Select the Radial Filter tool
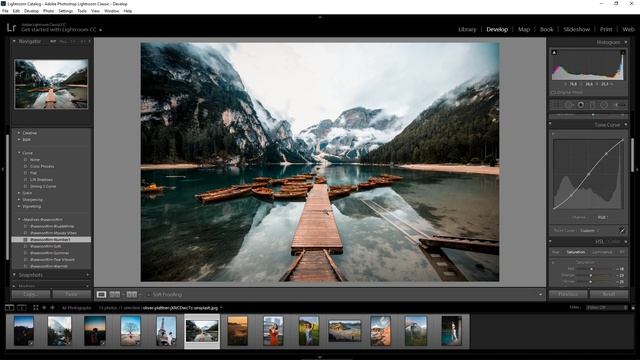The height and width of the screenshot is (360, 640). coord(604,105)
